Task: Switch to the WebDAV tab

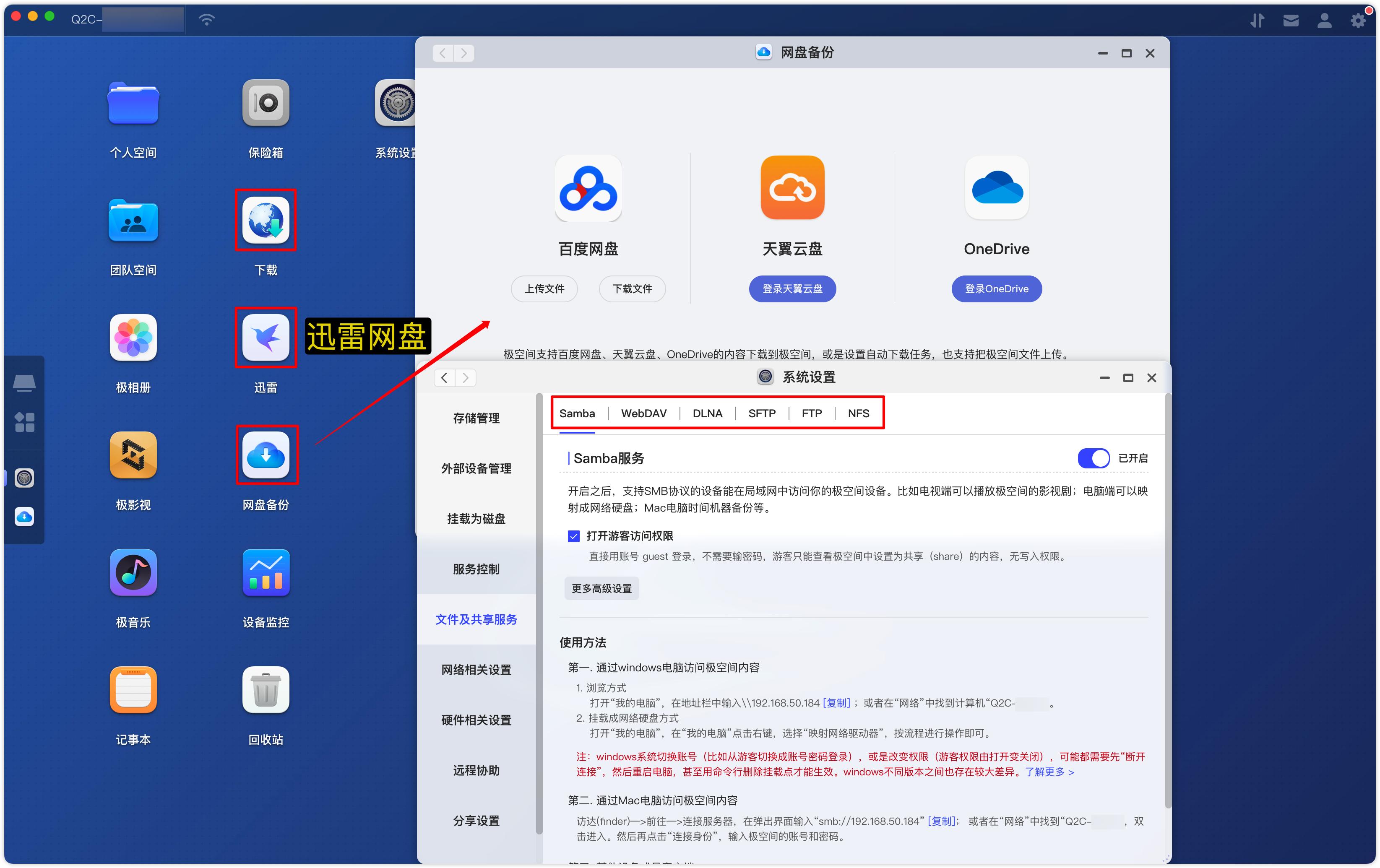Action: (643, 413)
